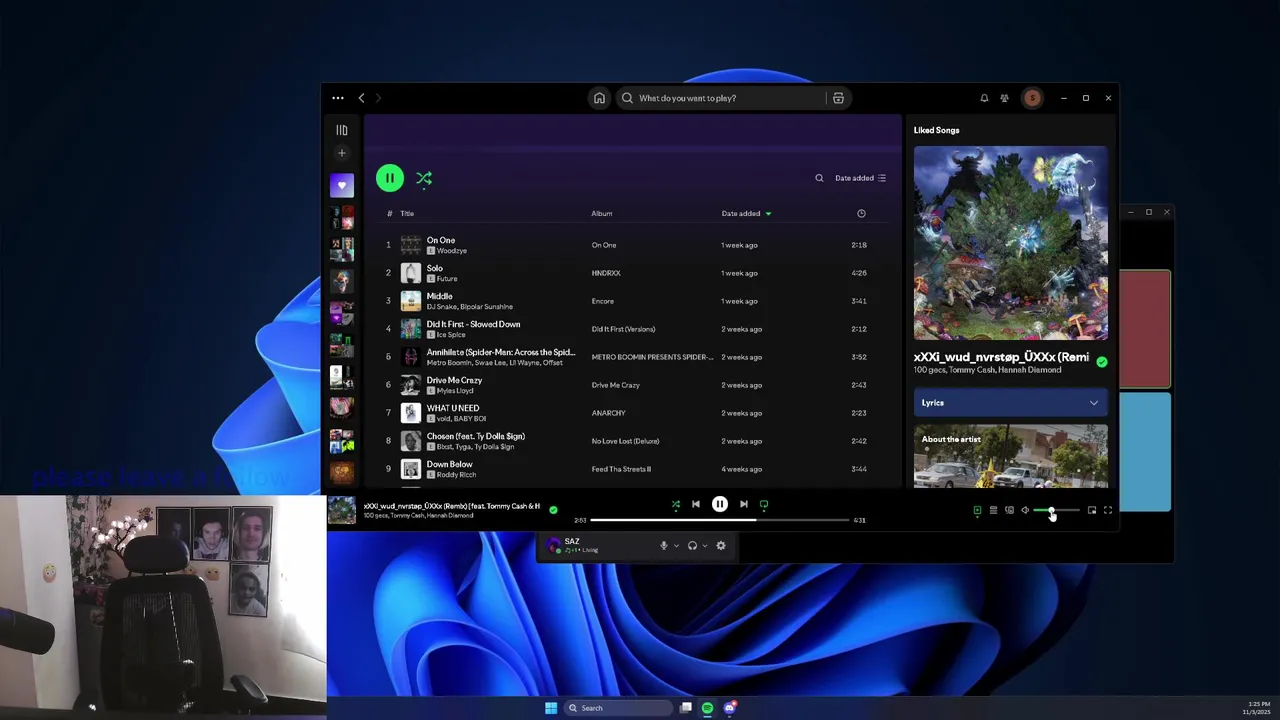This screenshot has width=1280, height=720.
Task: Sort by duration clock icon header
Action: tap(861, 213)
